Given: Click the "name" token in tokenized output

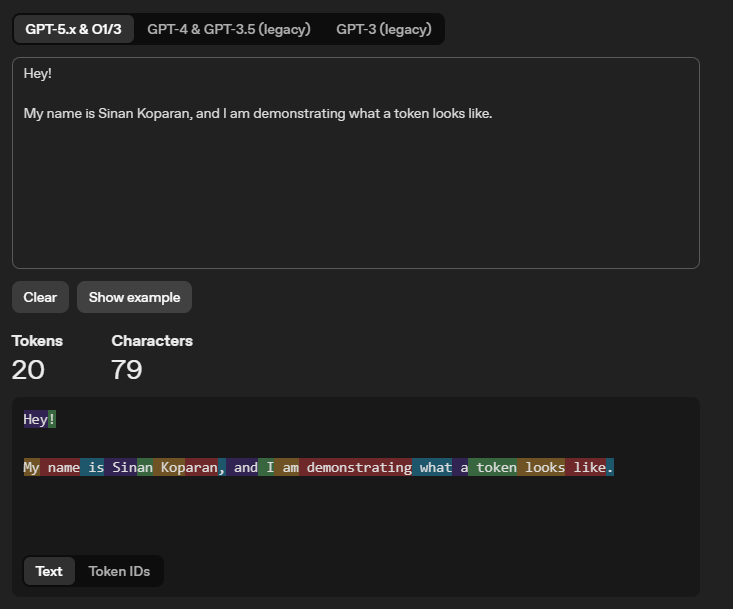Looking at the screenshot, I should click(x=61, y=467).
